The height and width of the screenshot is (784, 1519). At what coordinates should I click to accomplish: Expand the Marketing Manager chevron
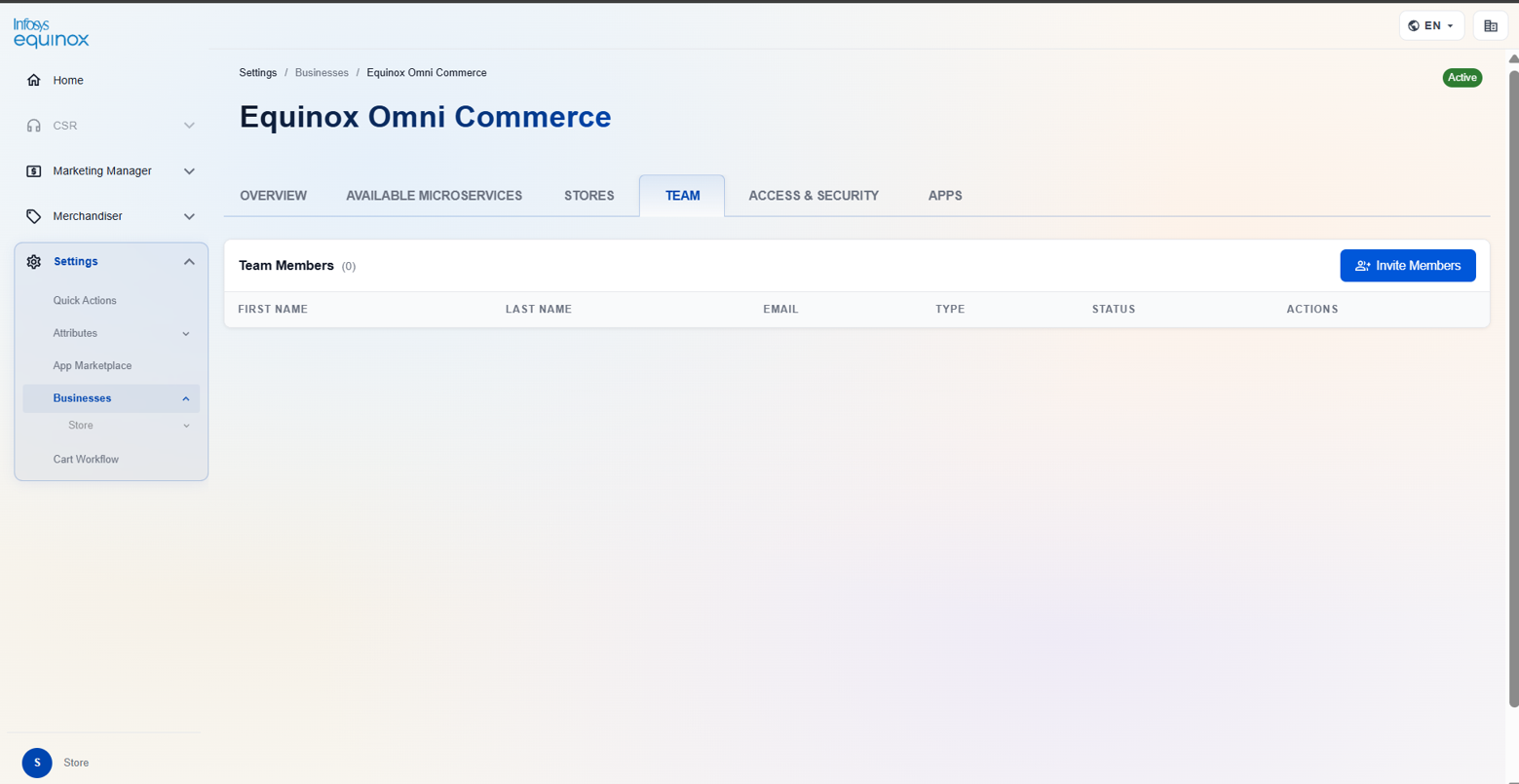coord(189,170)
